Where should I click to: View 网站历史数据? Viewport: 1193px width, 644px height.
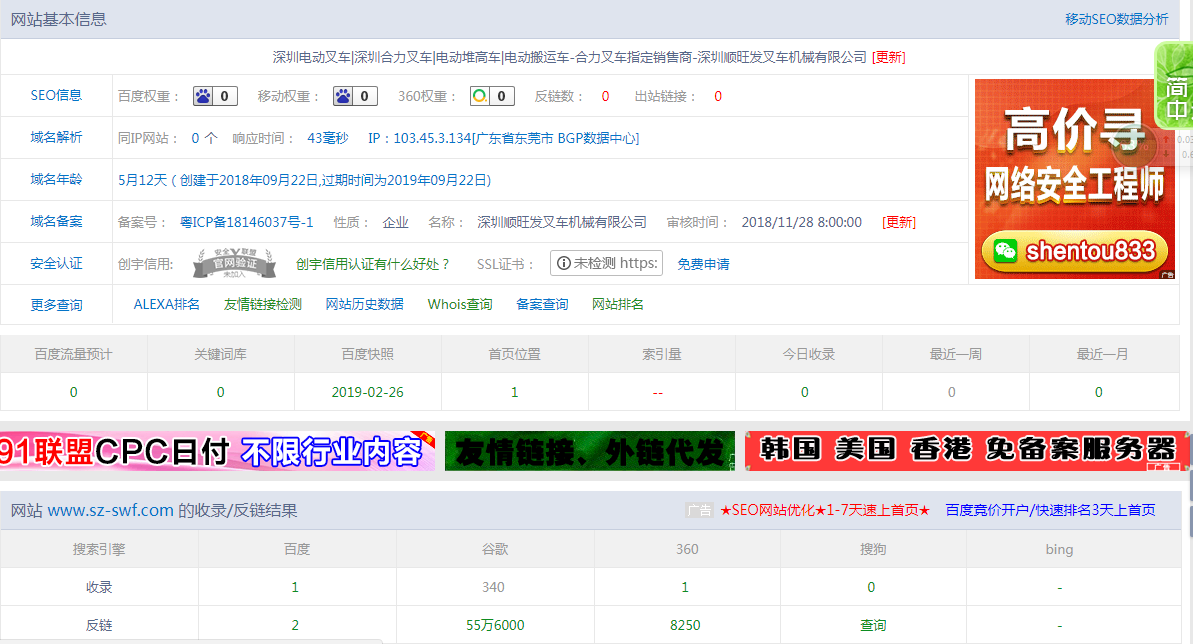[365, 304]
